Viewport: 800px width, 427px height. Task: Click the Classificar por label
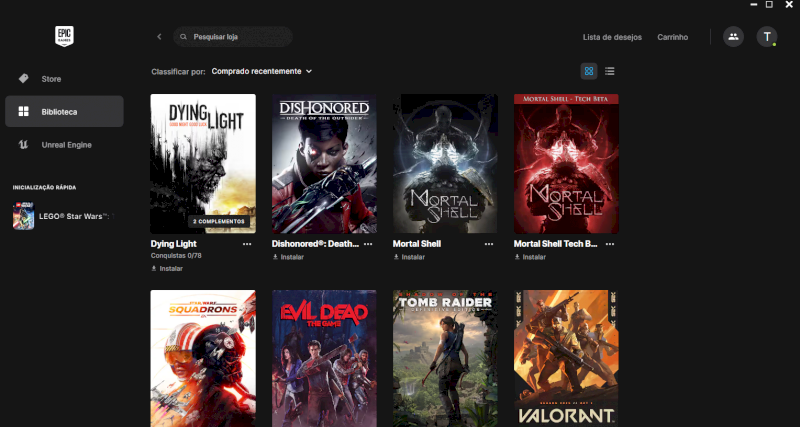click(179, 72)
